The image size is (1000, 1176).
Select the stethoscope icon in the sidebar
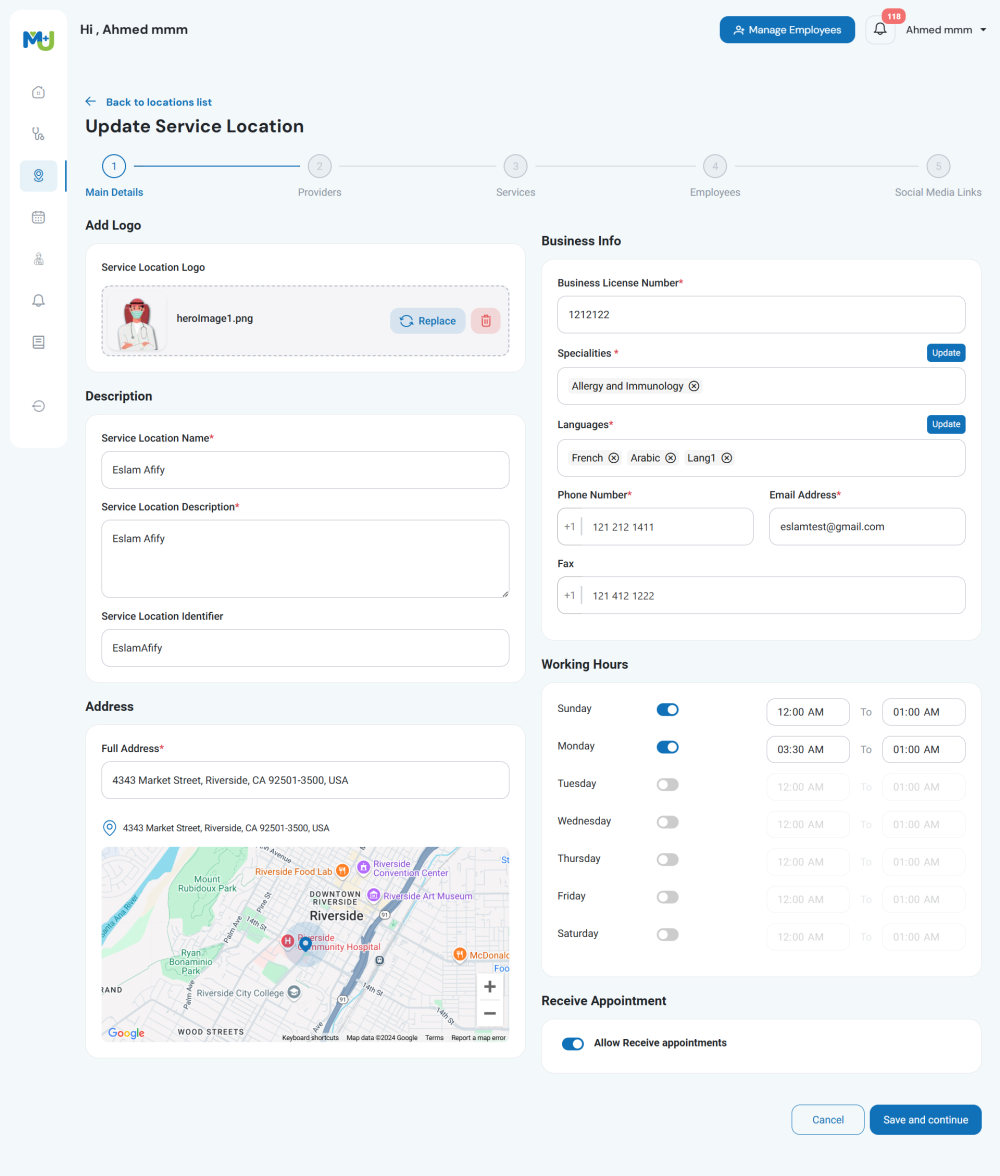click(38, 134)
